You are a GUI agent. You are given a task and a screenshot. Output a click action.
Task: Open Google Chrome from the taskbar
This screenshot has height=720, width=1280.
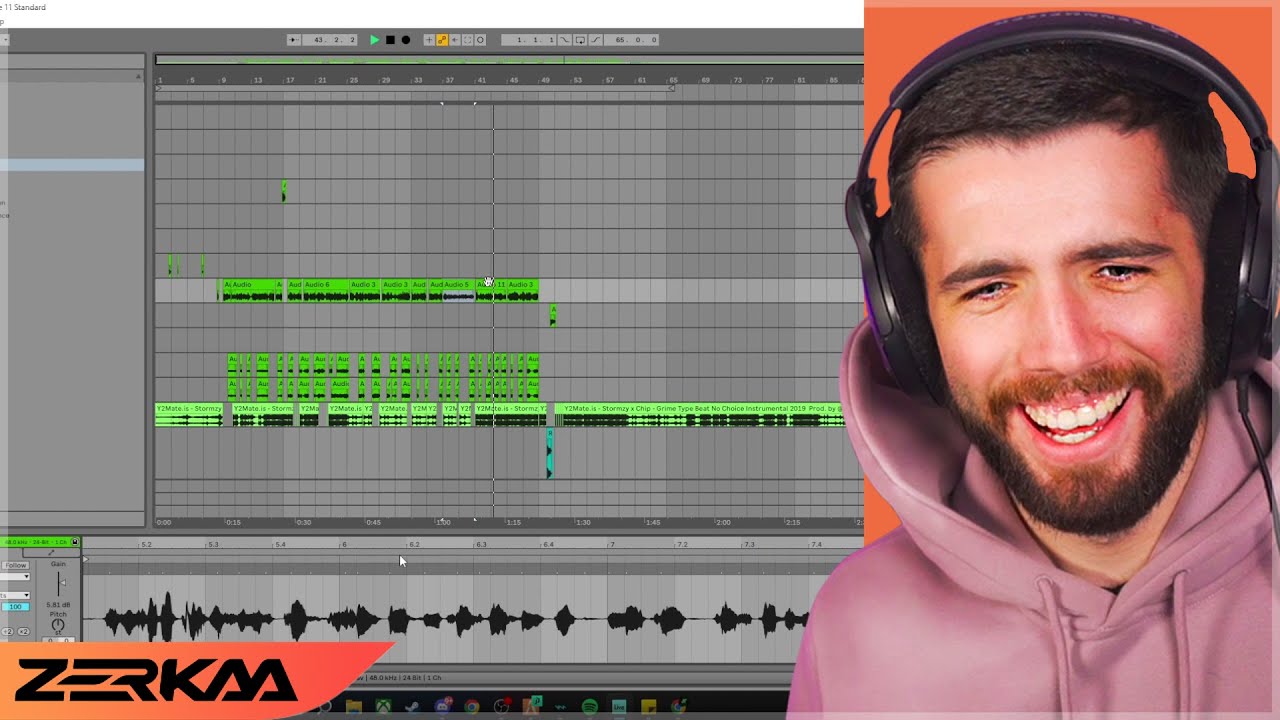click(x=472, y=707)
